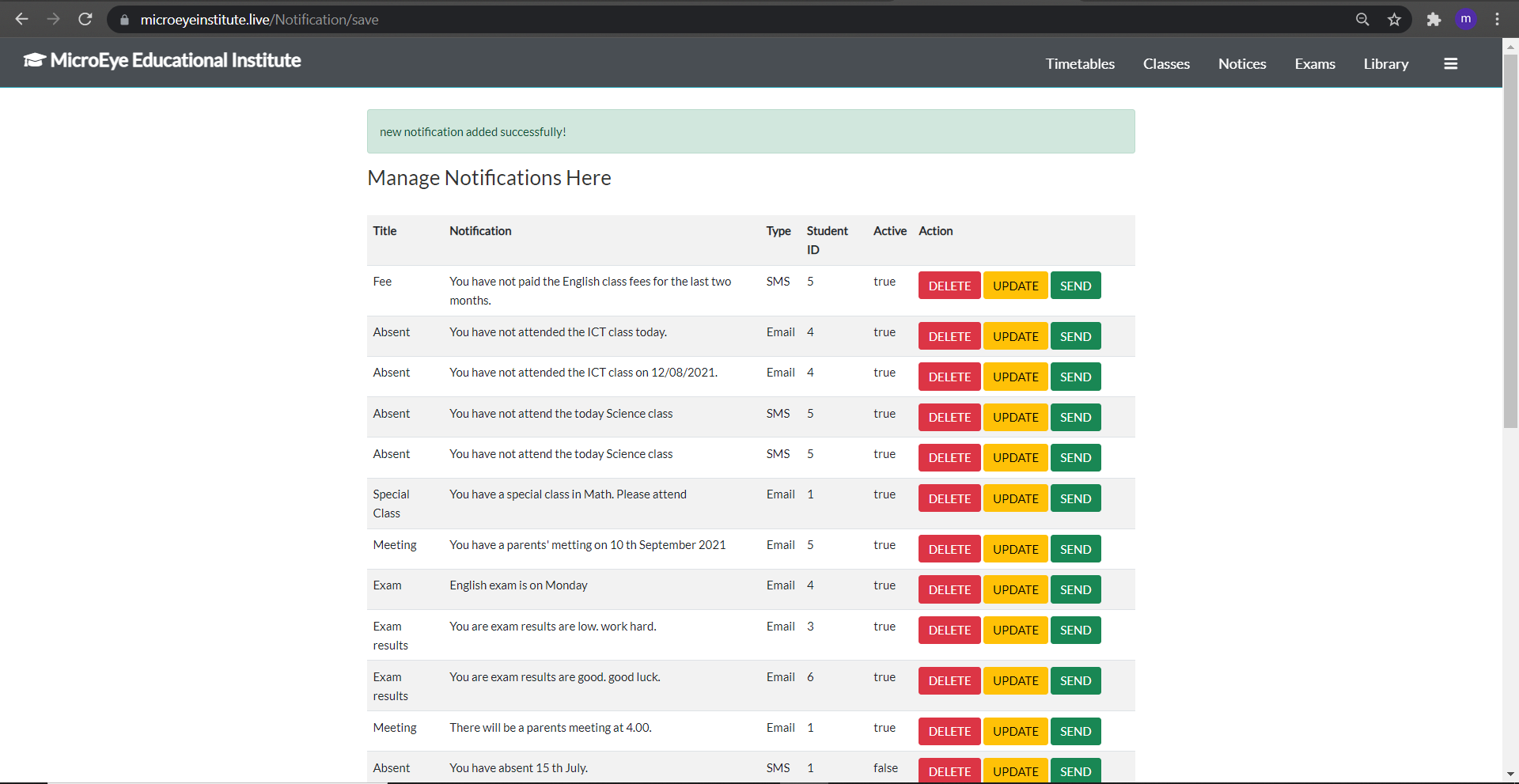1519x784 pixels.
Task: Send the ICT class 12/08/2021 notification
Action: click(x=1075, y=377)
